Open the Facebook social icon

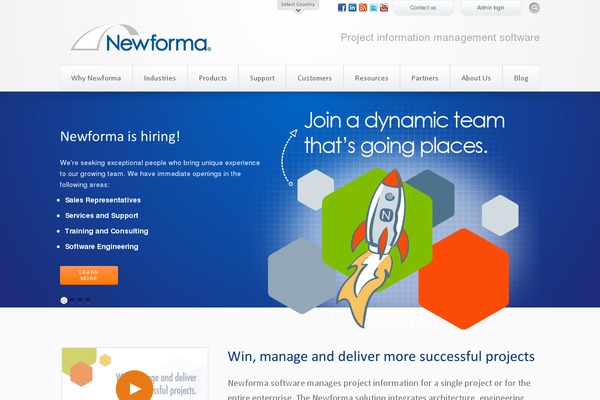click(x=342, y=7)
